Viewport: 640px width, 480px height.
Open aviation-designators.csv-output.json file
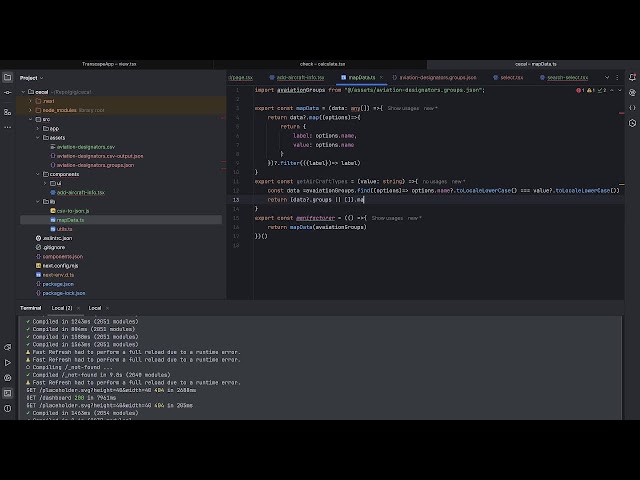pos(100,156)
